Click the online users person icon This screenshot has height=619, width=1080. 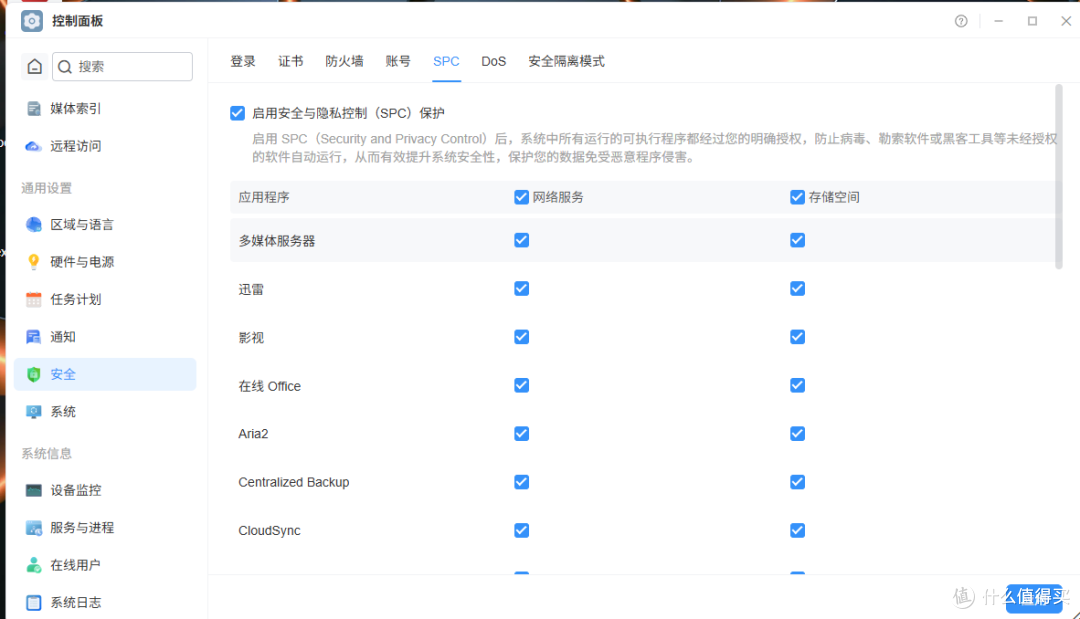tap(33, 565)
